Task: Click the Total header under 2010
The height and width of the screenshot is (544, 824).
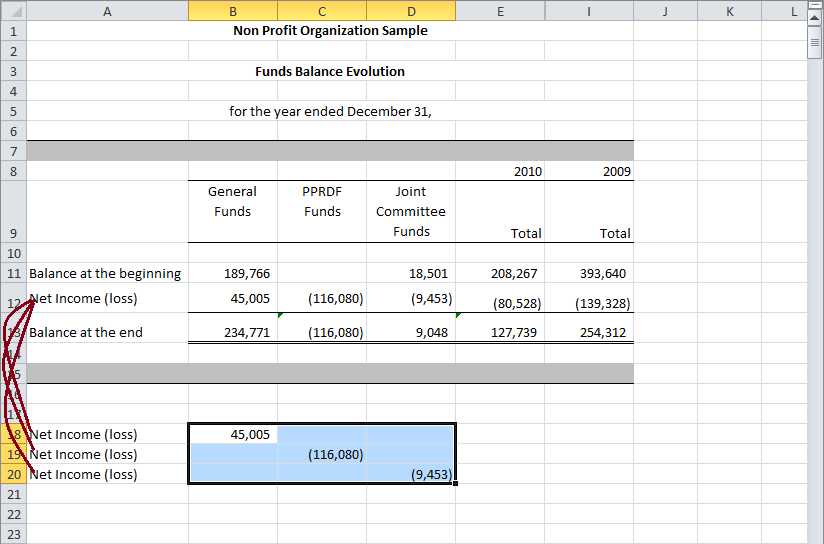Action: (x=526, y=233)
